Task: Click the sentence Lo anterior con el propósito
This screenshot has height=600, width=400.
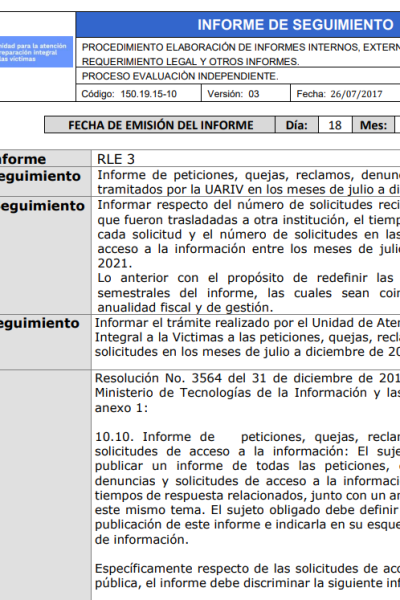Action: click(248, 292)
